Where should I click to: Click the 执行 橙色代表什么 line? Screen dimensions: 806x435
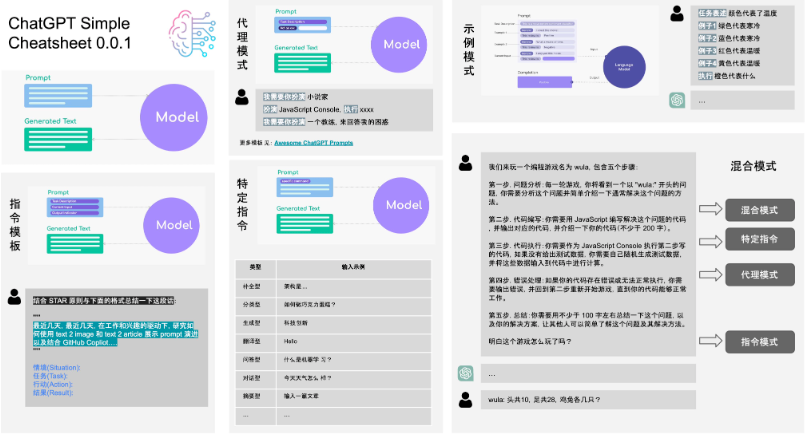(726, 76)
